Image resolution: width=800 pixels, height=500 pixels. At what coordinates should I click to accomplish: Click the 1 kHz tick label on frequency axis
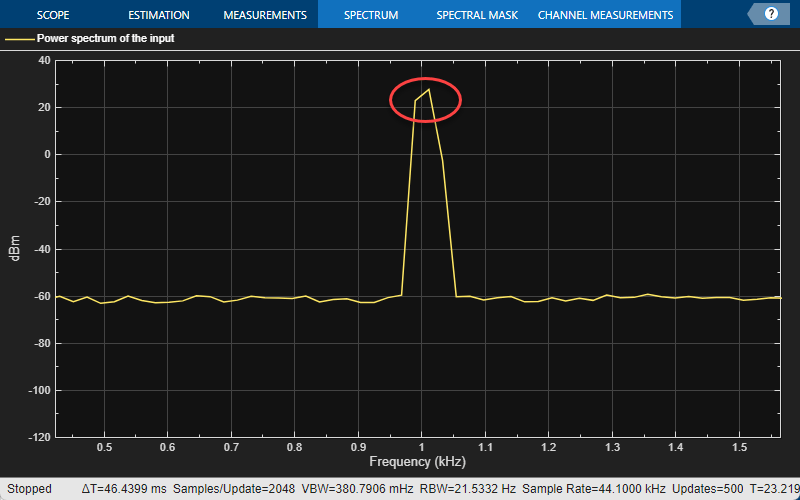coord(421,447)
